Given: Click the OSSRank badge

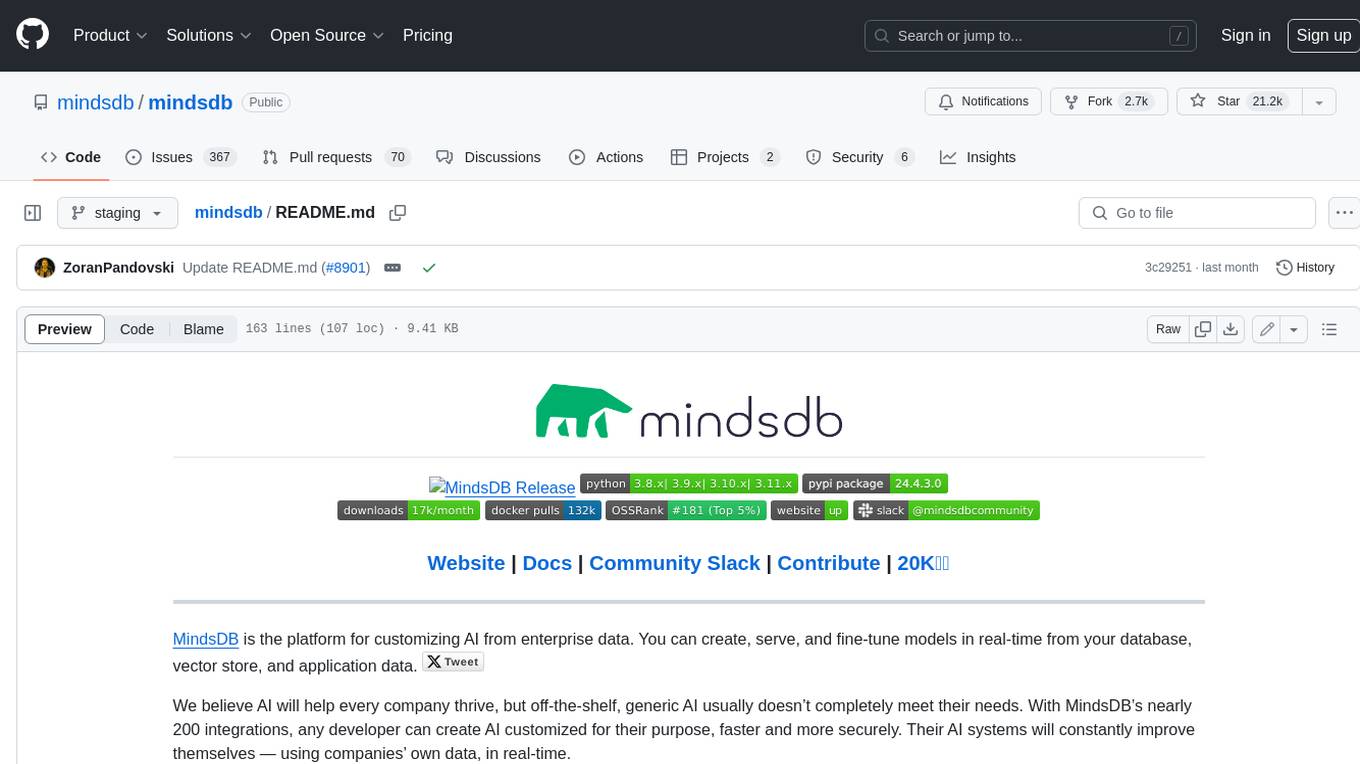Looking at the screenshot, I should (686, 510).
